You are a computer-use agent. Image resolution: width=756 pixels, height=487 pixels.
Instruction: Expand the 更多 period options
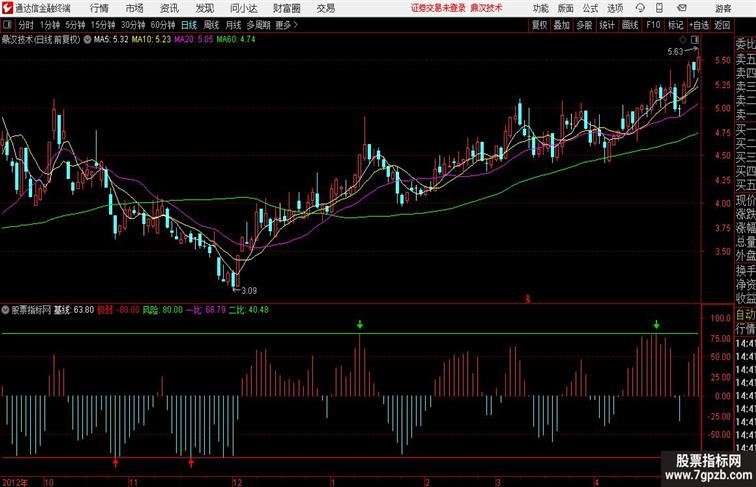pyautogui.click(x=286, y=25)
